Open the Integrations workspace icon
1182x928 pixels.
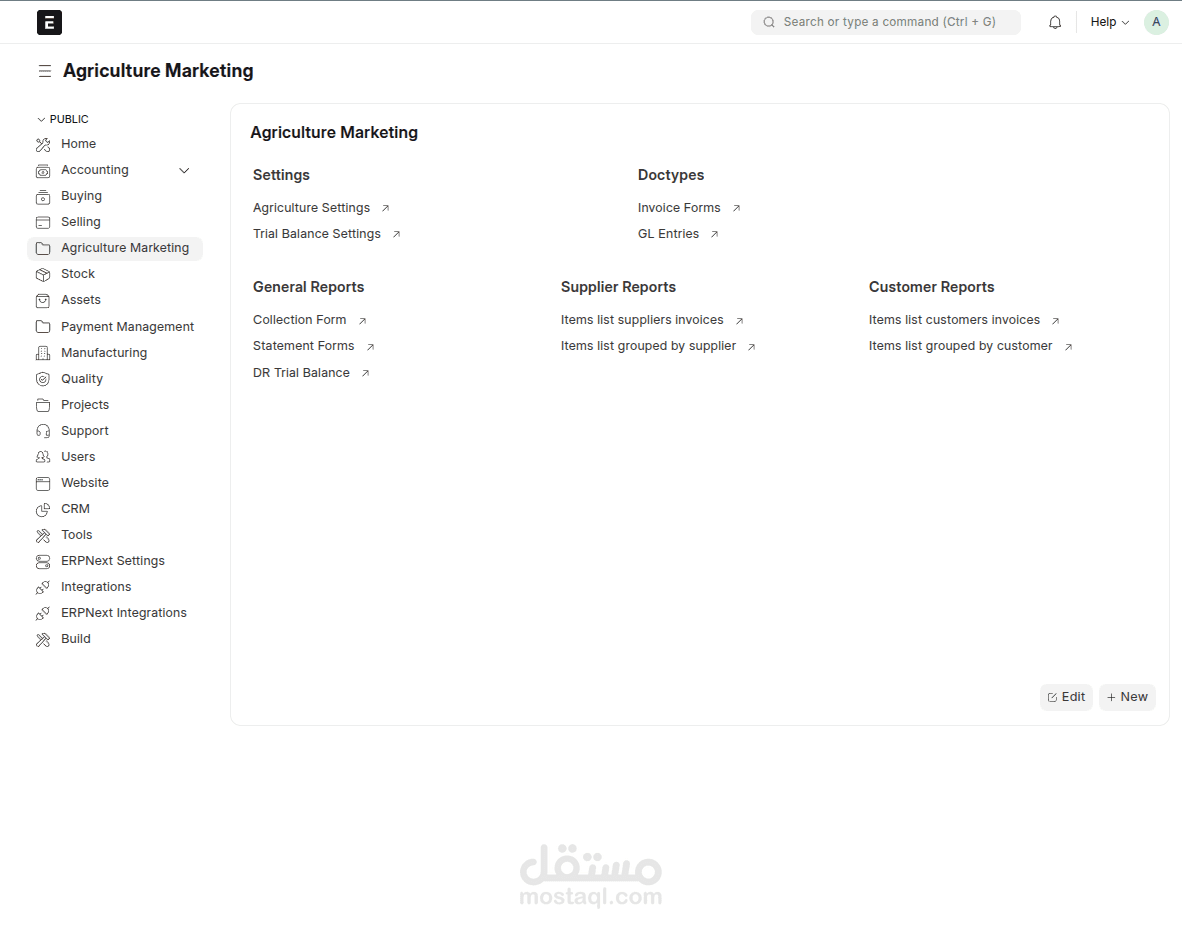(44, 586)
